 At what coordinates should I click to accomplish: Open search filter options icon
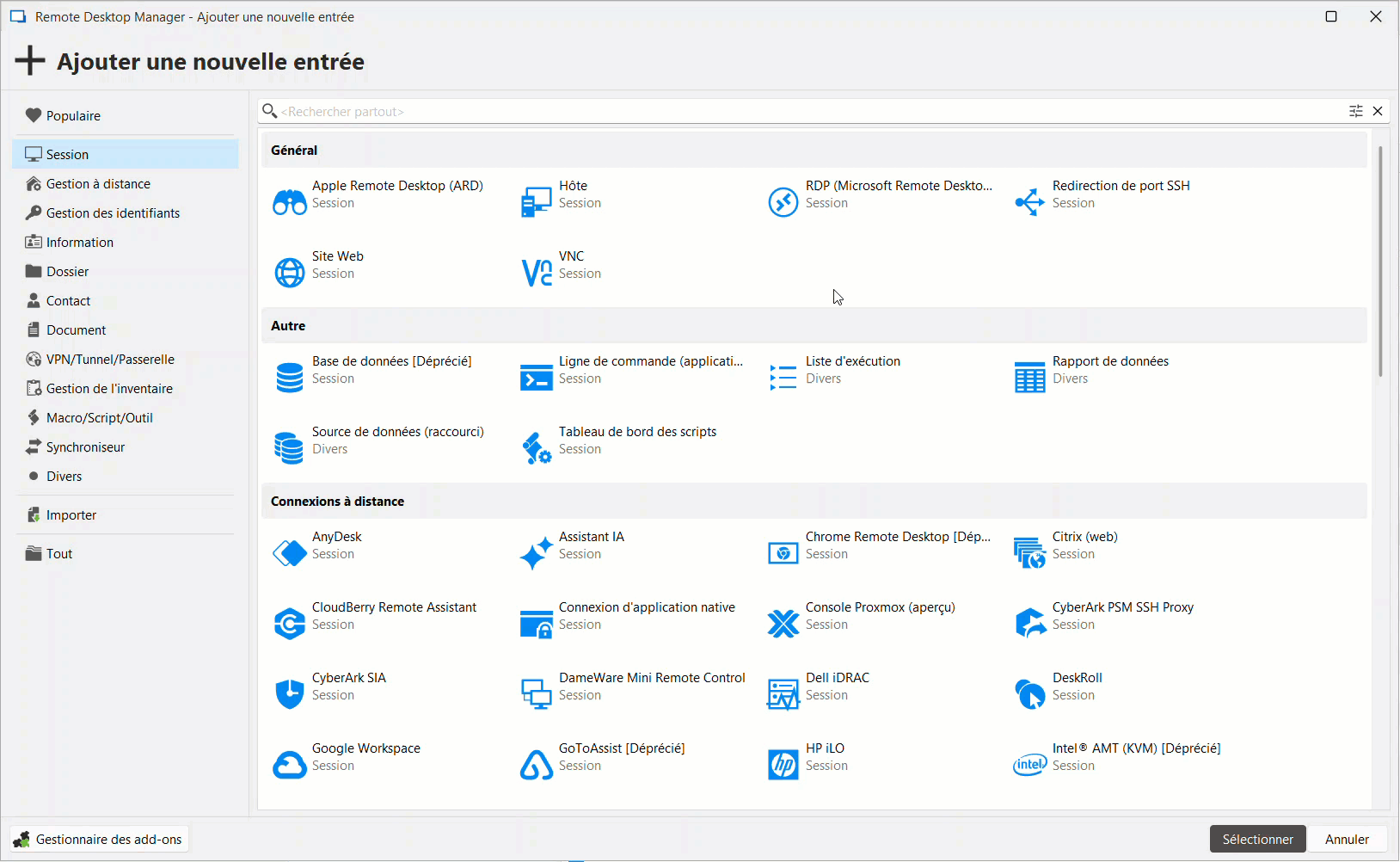coord(1356,111)
